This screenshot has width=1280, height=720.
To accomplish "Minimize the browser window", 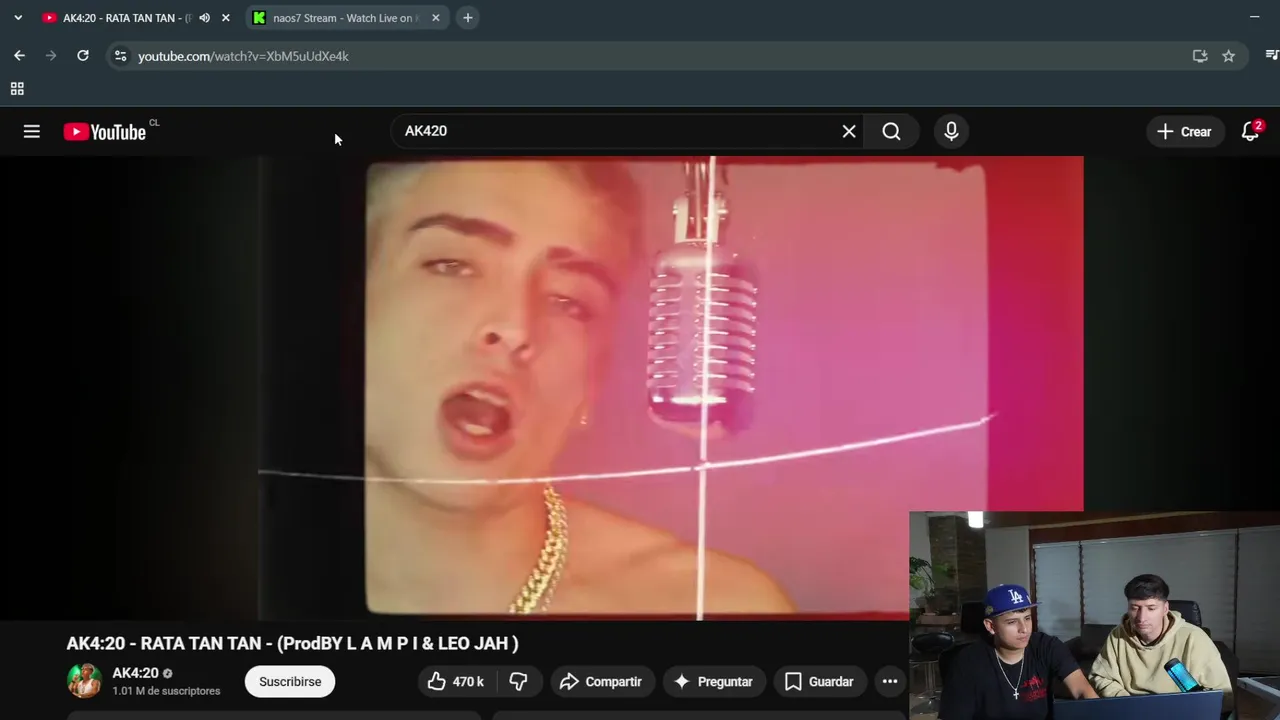I will [x=1254, y=17].
